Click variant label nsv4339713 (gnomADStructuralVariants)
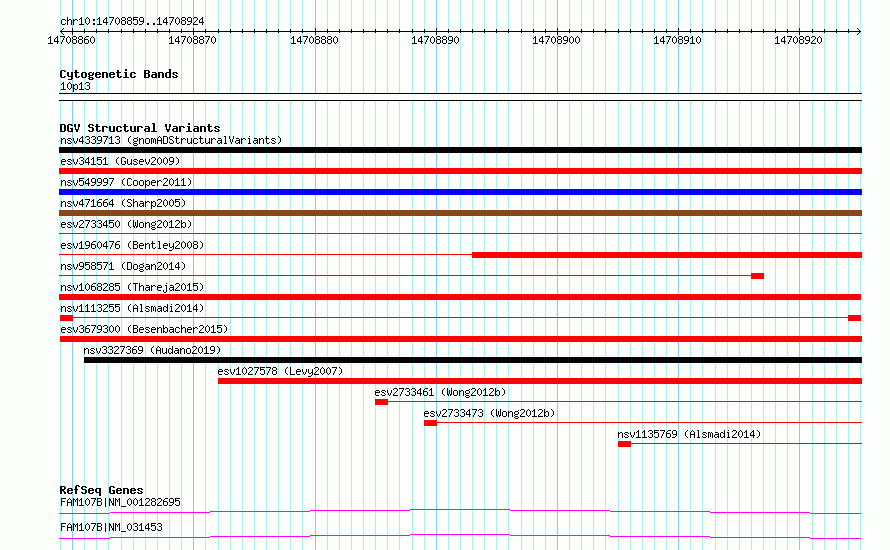Screen dimensions: 890x550 pyautogui.click(x=171, y=140)
